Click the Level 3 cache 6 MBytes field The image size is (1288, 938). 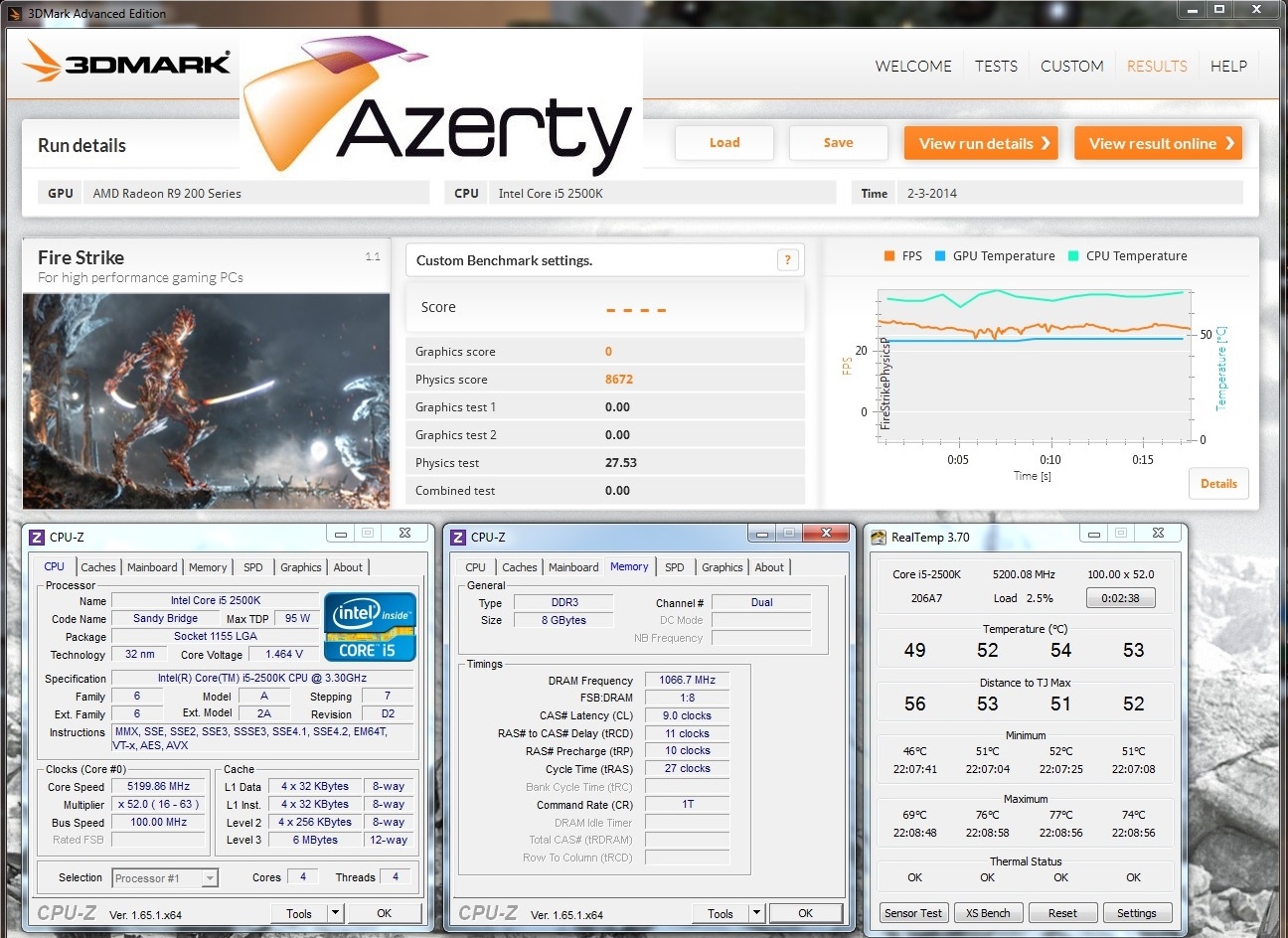tap(315, 840)
